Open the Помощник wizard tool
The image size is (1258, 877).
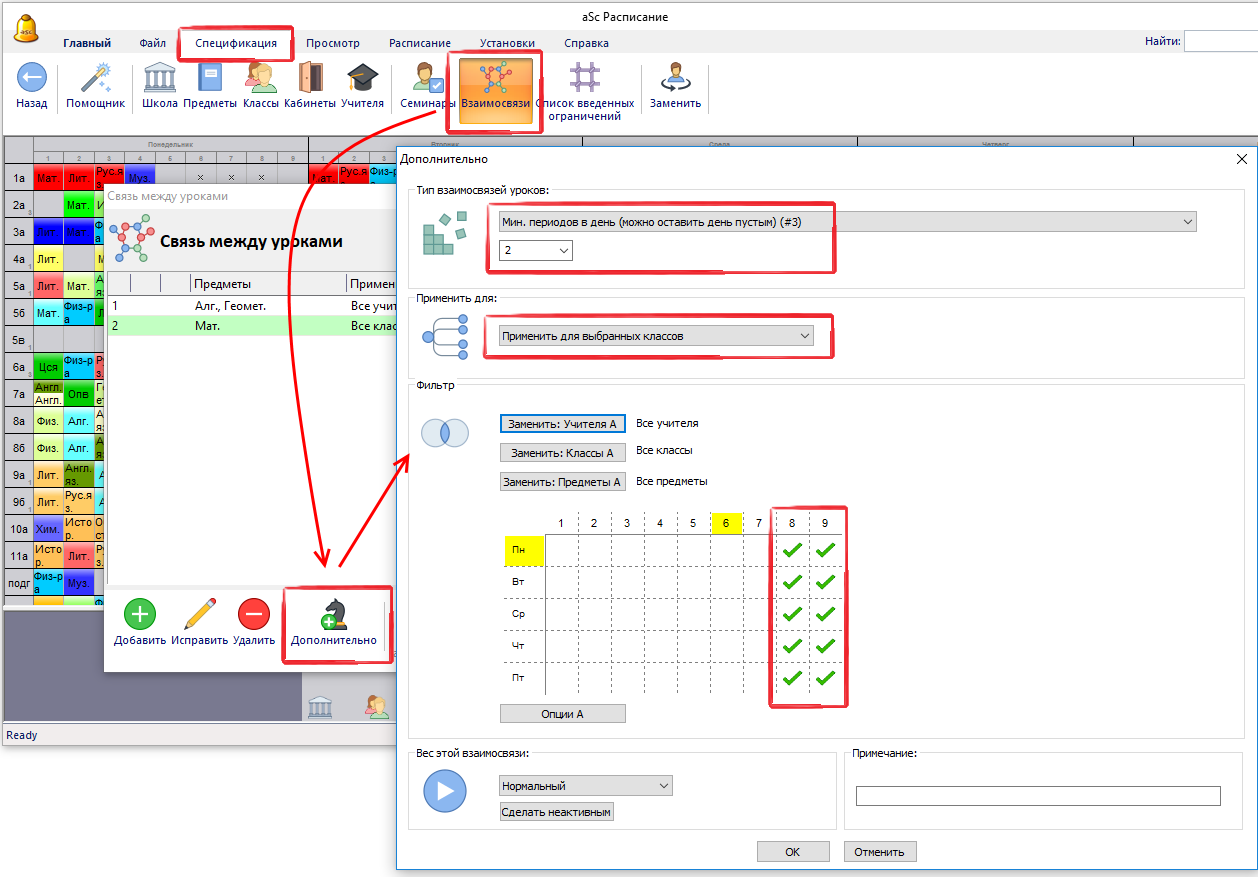[95, 79]
